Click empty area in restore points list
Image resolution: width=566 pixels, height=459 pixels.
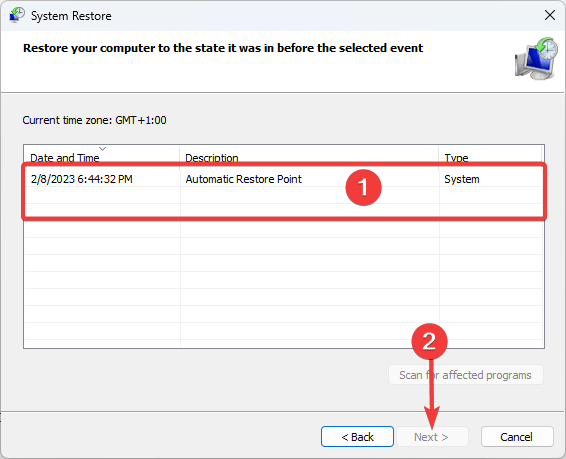284,281
